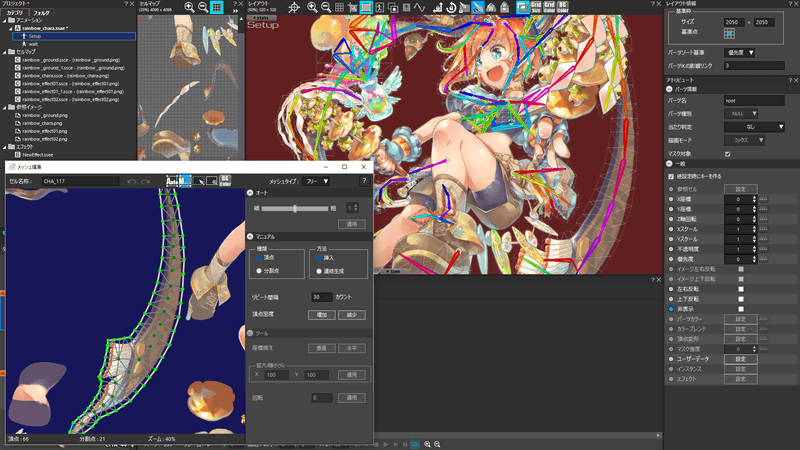Click the timeline horizontal scrollbar

pyautogui.click(x=518, y=435)
